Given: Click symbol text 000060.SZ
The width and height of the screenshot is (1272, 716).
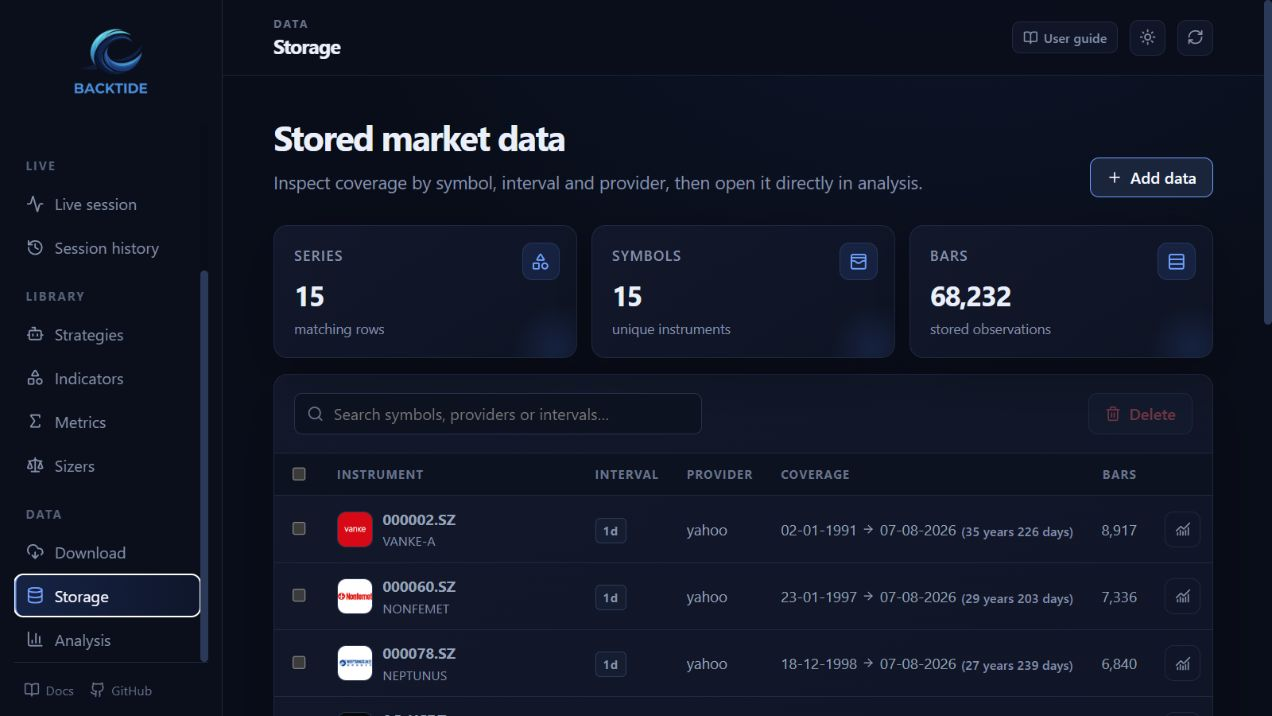Looking at the screenshot, I should pyautogui.click(x=419, y=587).
